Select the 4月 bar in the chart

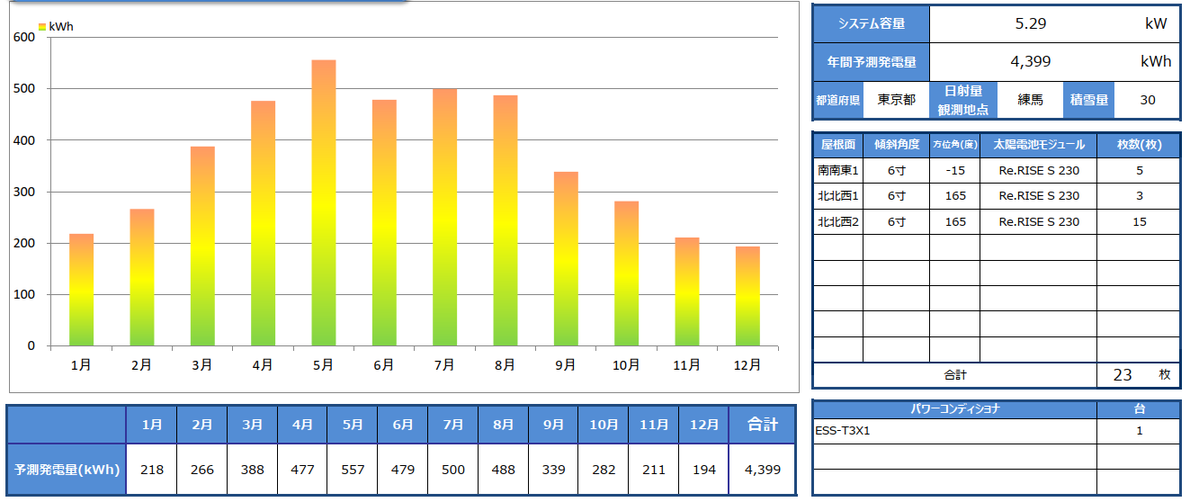click(x=263, y=223)
